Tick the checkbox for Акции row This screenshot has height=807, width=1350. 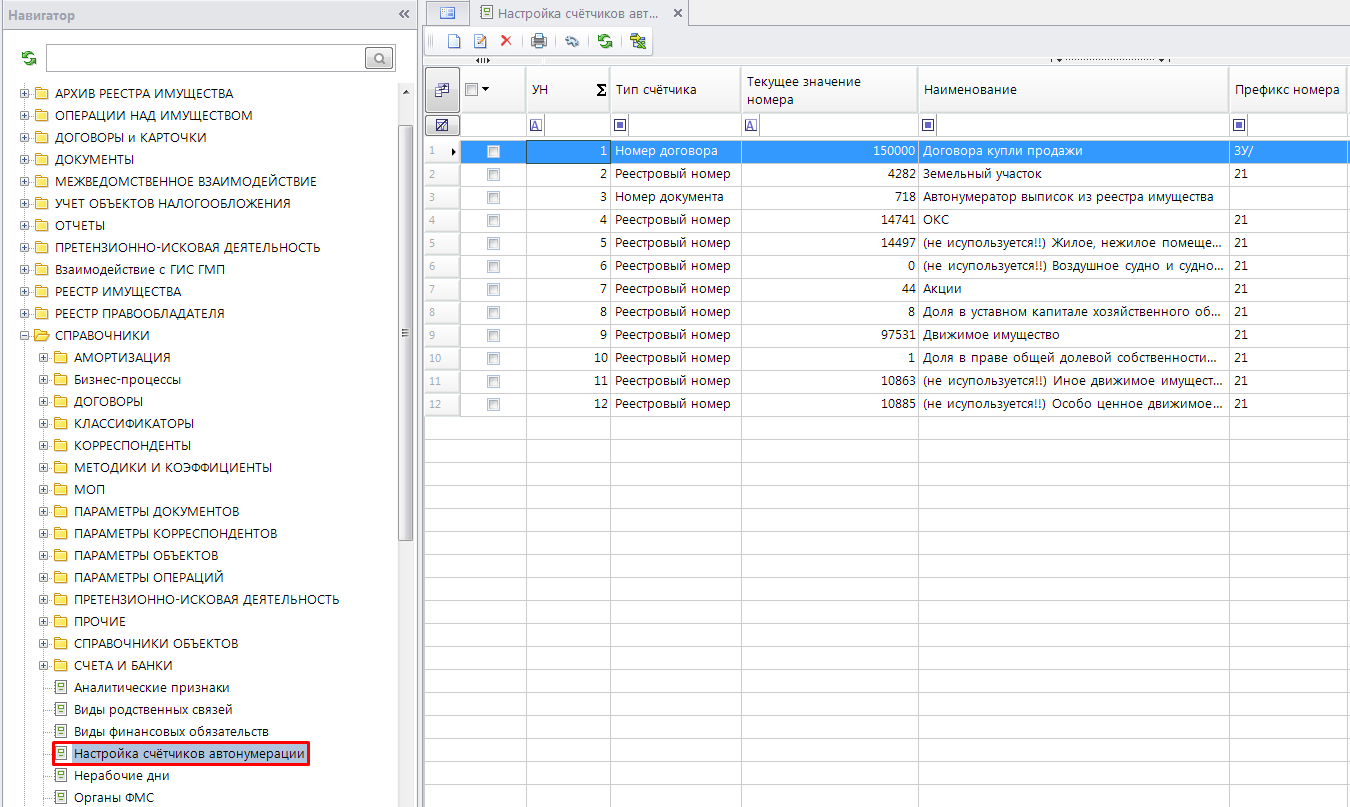click(x=493, y=289)
